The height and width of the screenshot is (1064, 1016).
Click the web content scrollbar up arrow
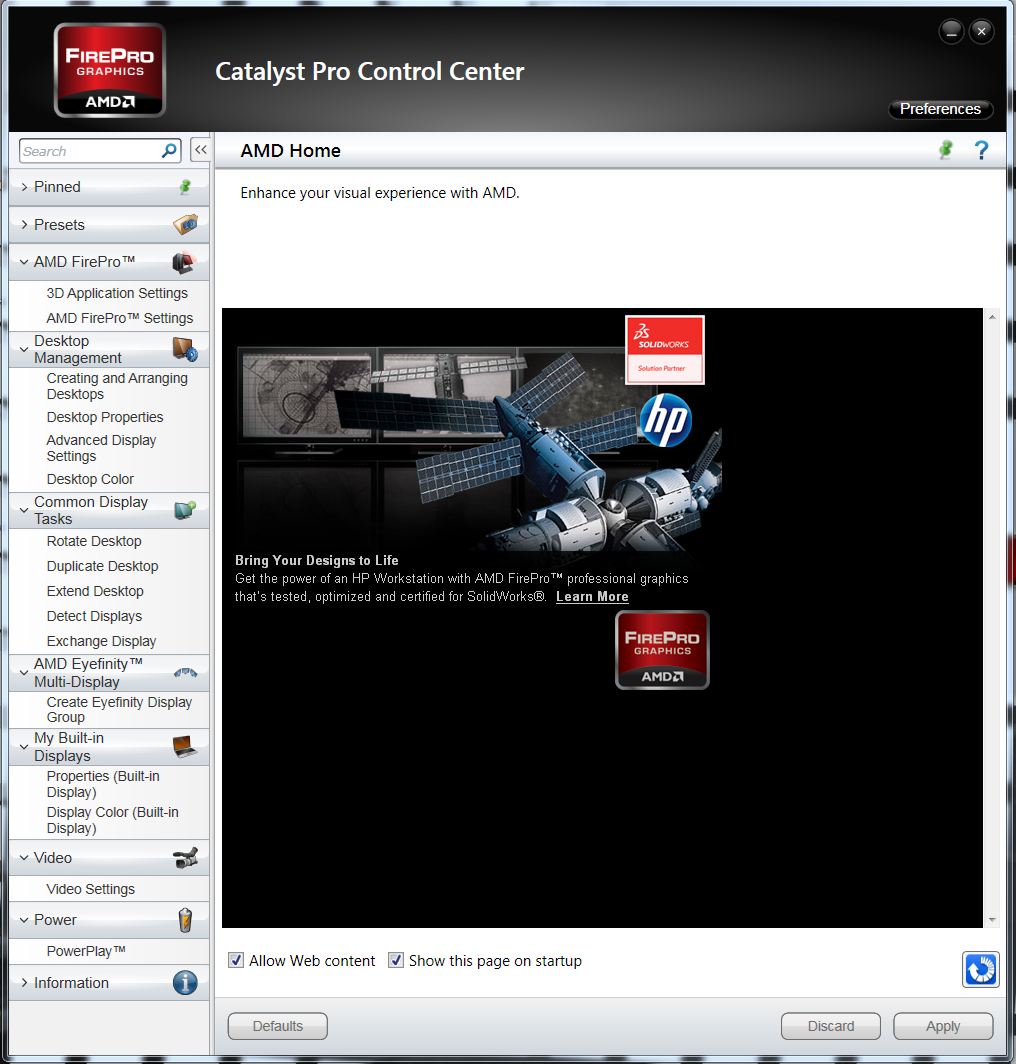tap(992, 317)
